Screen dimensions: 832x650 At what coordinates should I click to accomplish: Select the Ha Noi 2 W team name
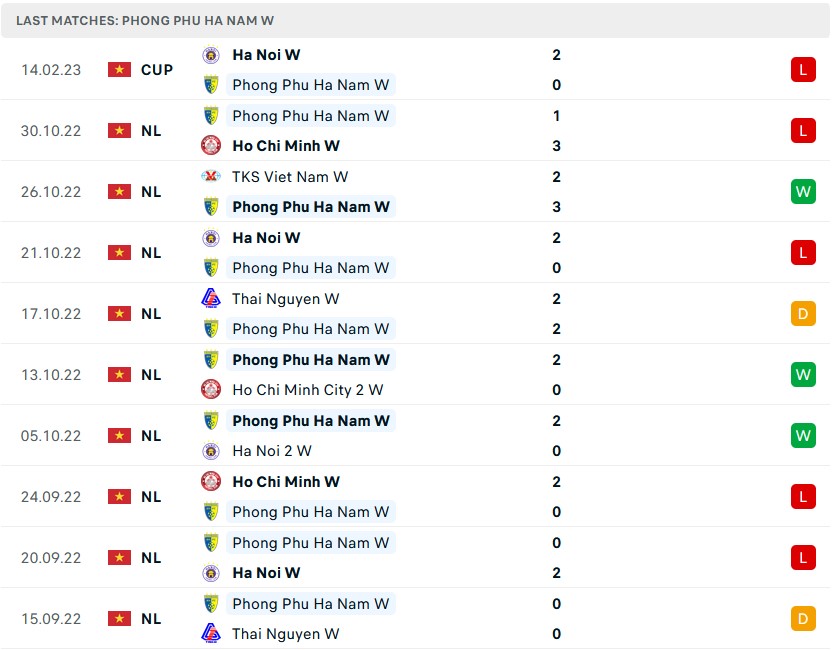pyautogui.click(x=272, y=451)
